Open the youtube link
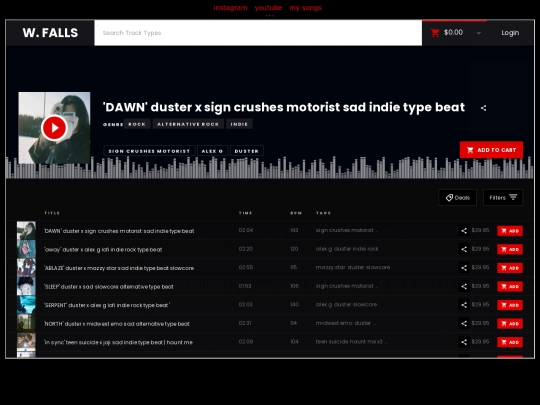The width and height of the screenshot is (540, 405). tap(268, 8)
